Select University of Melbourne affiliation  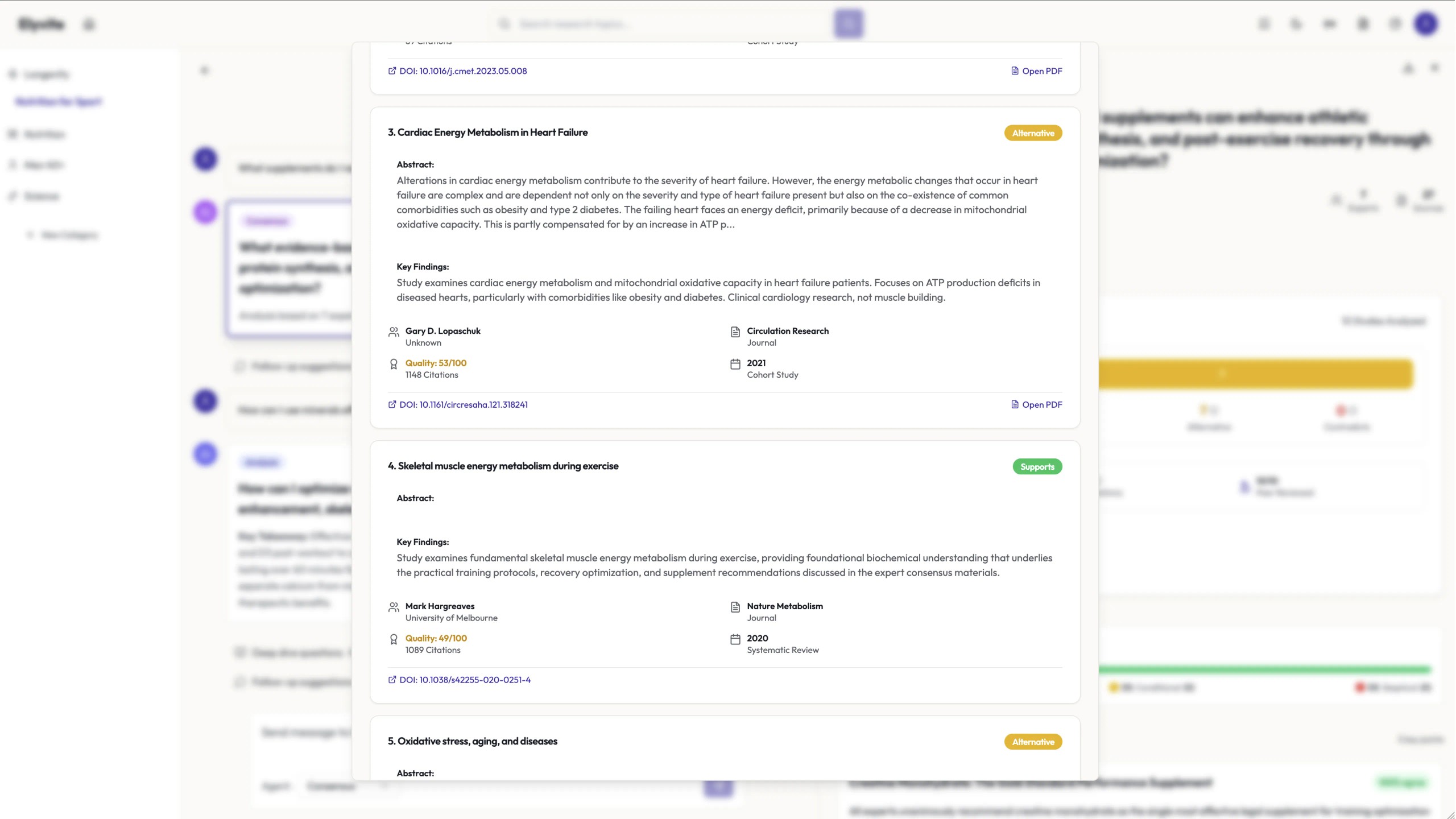[451, 618]
